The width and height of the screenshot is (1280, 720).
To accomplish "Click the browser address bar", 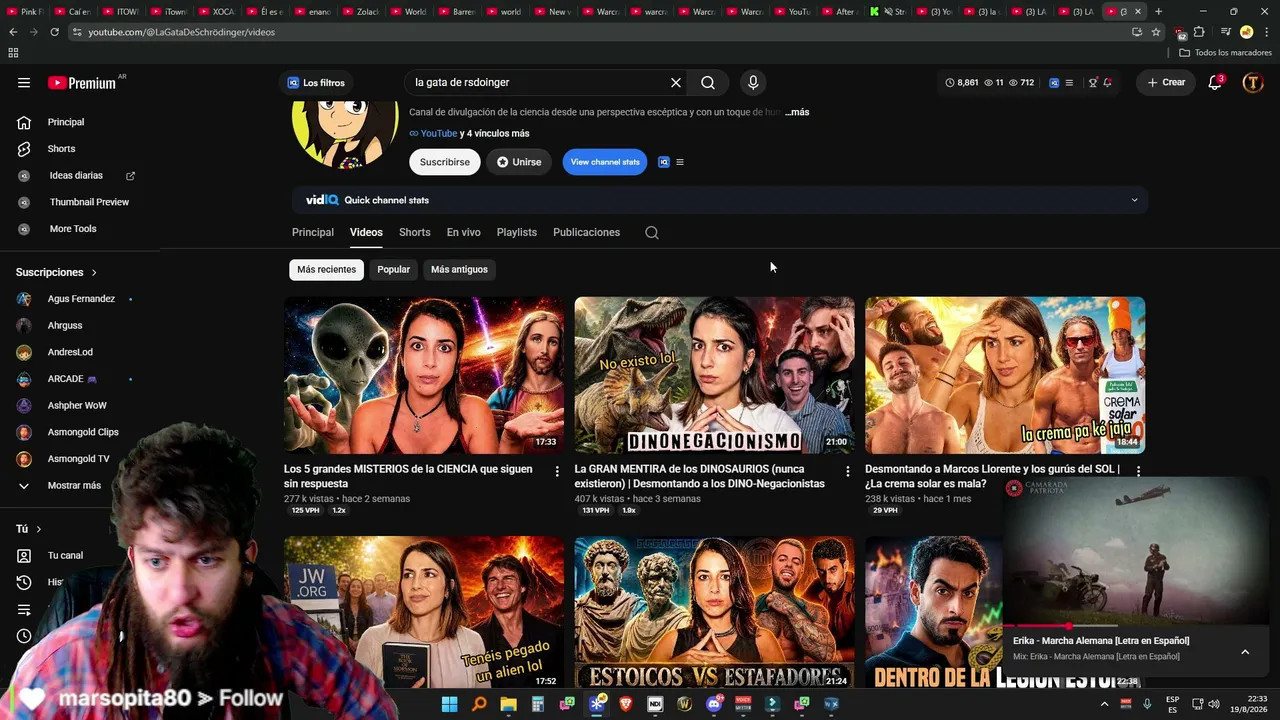I will [600, 32].
